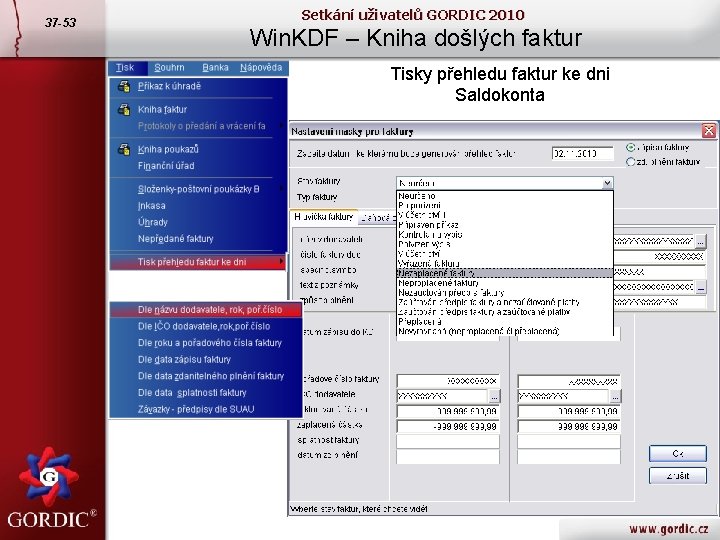Choose Dle názvu dodavatele, rok, poř.číslo
Viewport: 720px width, 540px height.
[206, 310]
